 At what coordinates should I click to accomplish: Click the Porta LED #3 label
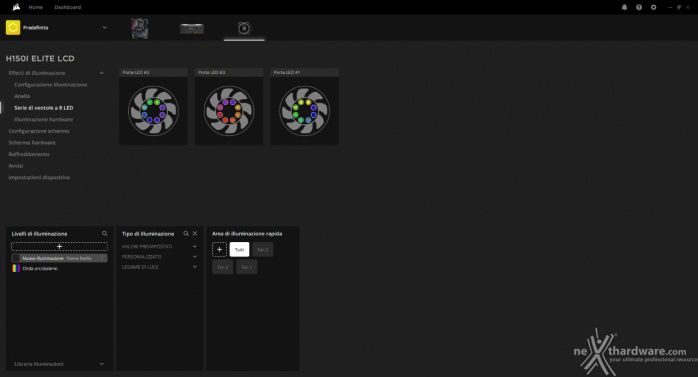click(x=212, y=72)
